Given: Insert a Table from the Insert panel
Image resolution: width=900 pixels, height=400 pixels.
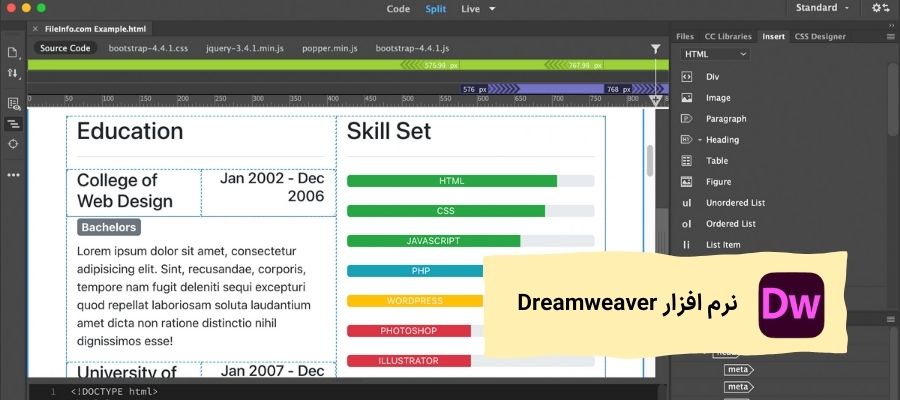Looking at the screenshot, I should pos(716,161).
